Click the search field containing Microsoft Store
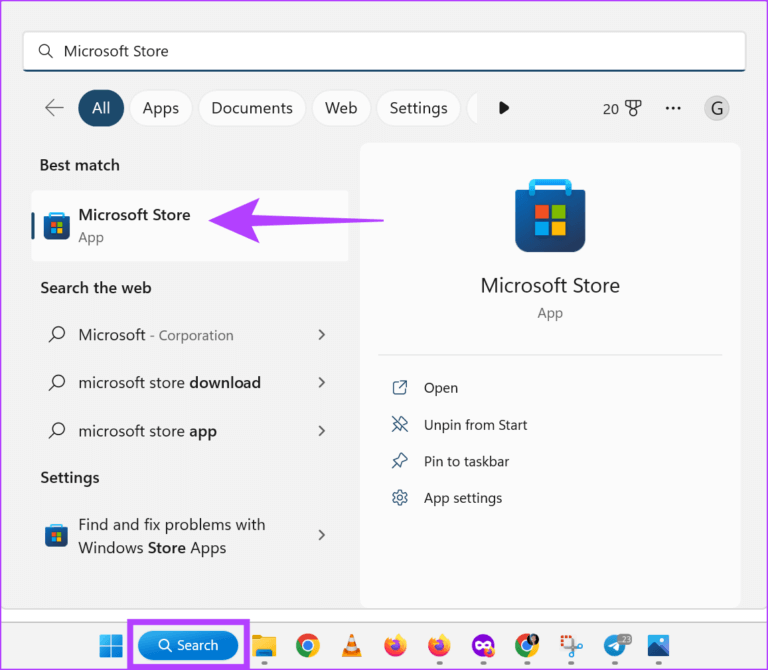The width and height of the screenshot is (768, 670). tap(384, 51)
